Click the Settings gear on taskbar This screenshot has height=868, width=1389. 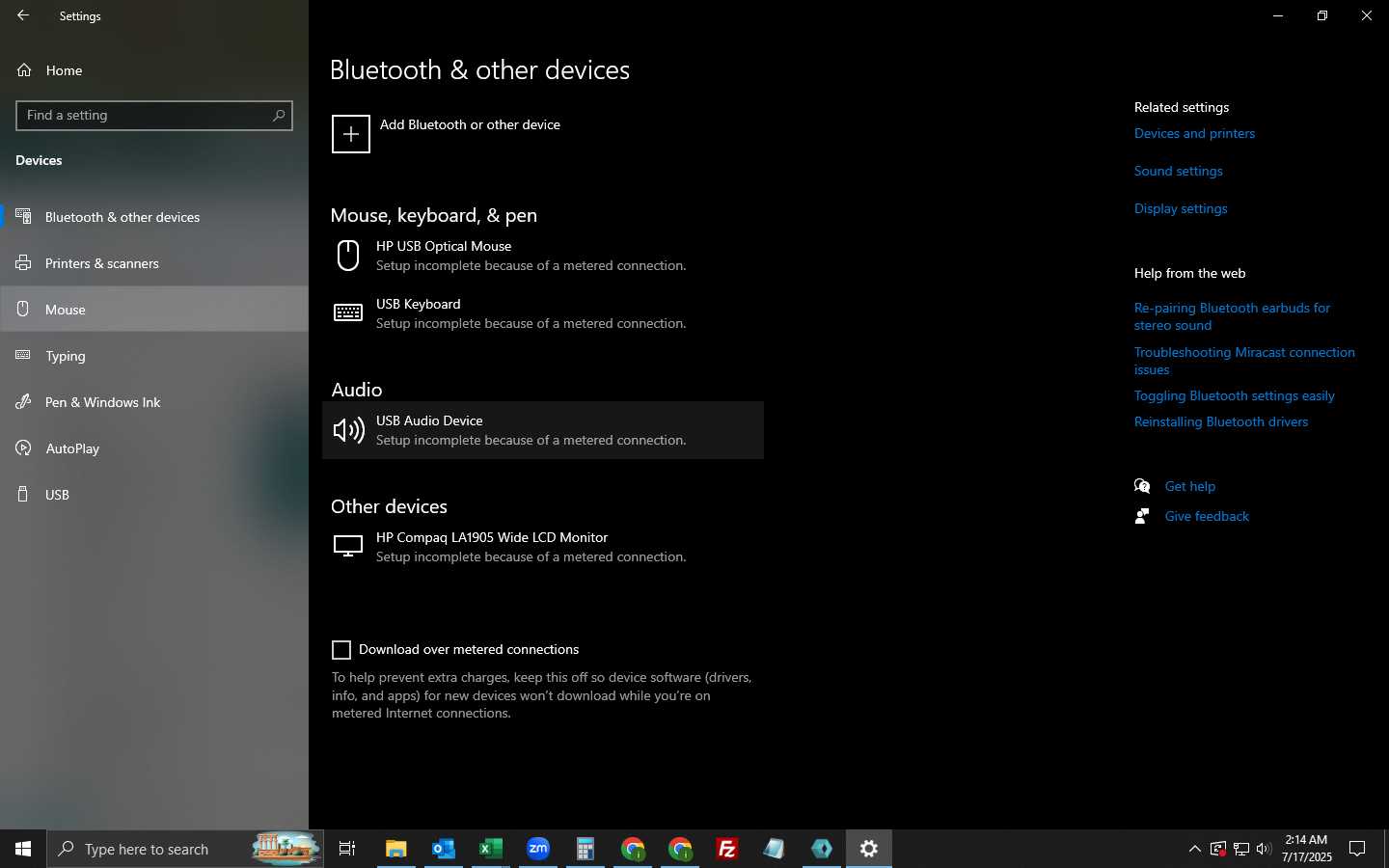click(x=869, y=849)
